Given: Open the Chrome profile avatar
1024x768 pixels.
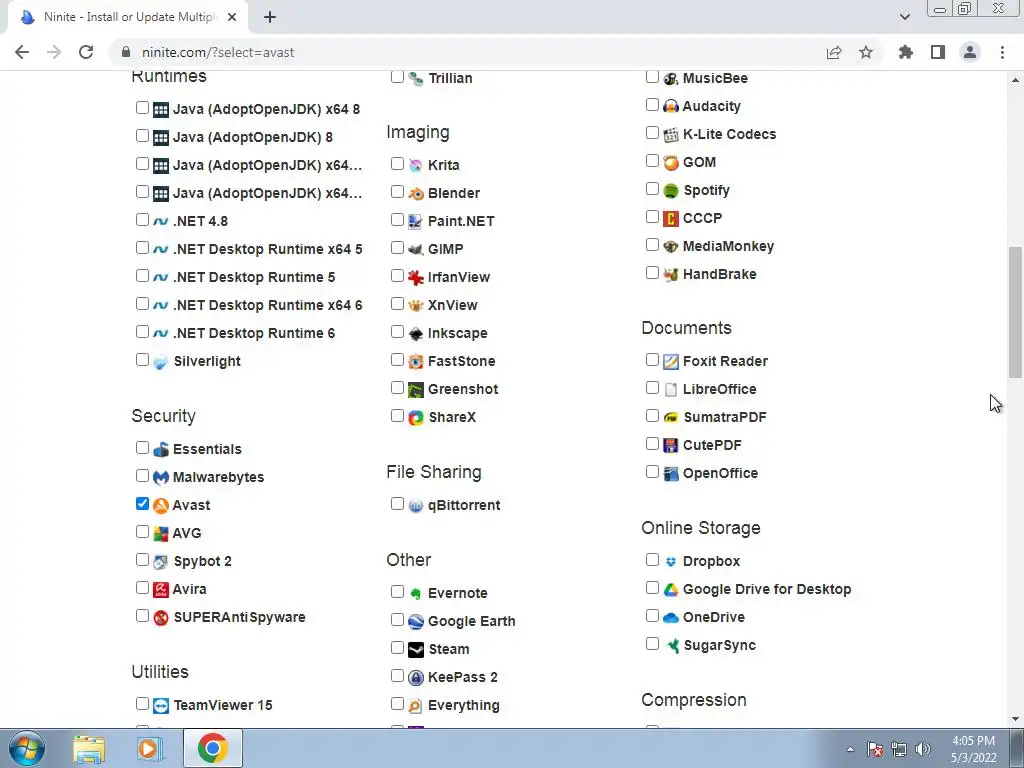Looking at the screenshot, I should pyautogui.click(x=970, y=52).
